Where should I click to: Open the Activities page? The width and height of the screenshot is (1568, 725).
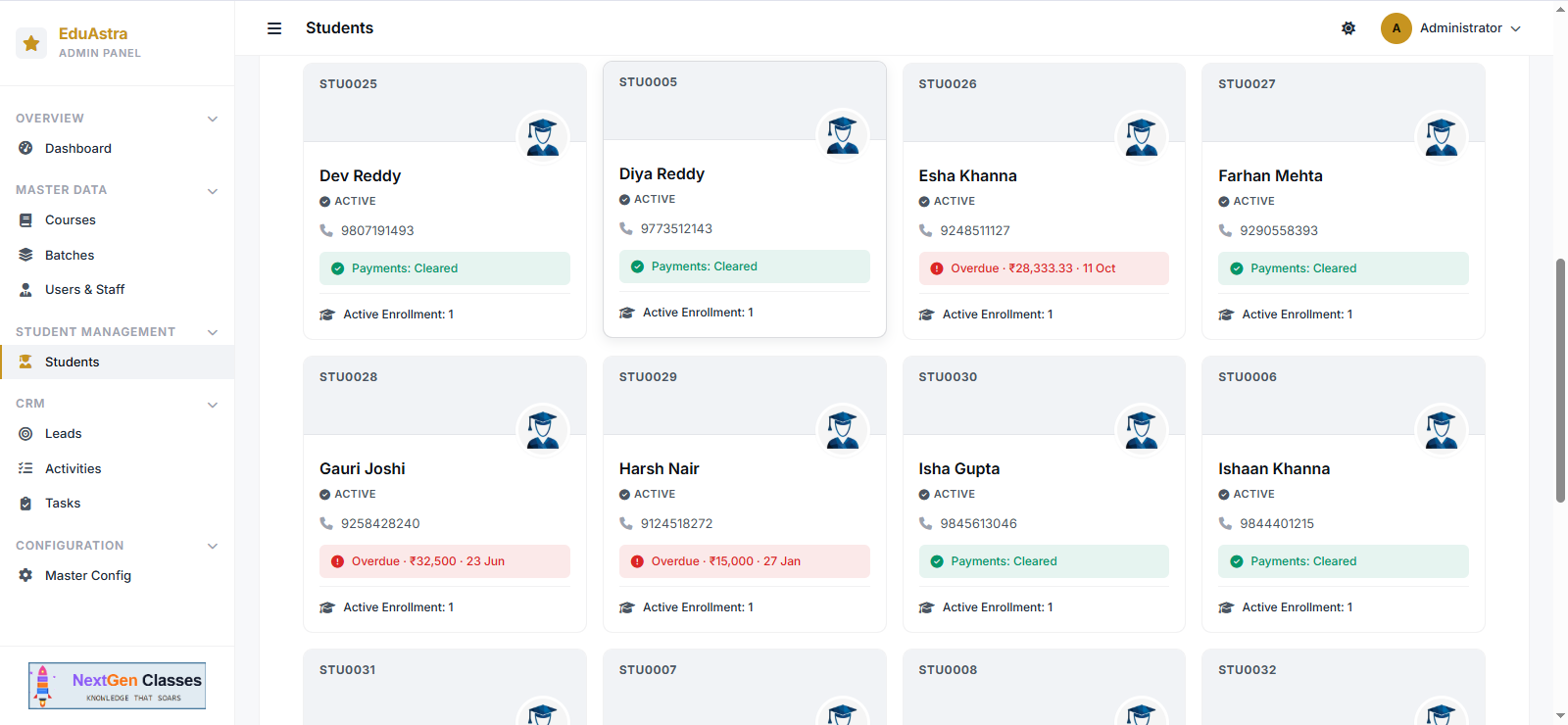(x=117, y=469)
